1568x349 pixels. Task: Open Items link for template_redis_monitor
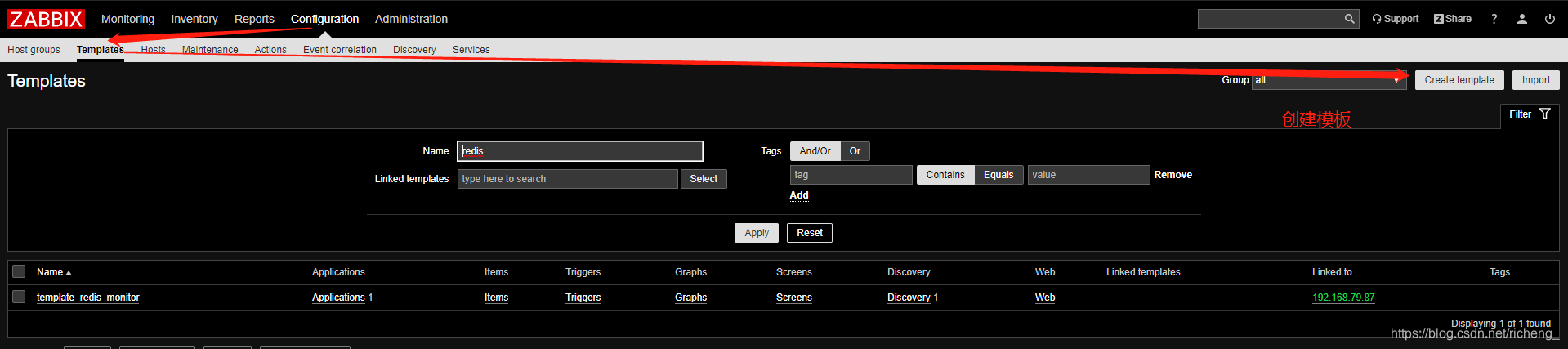tap(496, 298)
